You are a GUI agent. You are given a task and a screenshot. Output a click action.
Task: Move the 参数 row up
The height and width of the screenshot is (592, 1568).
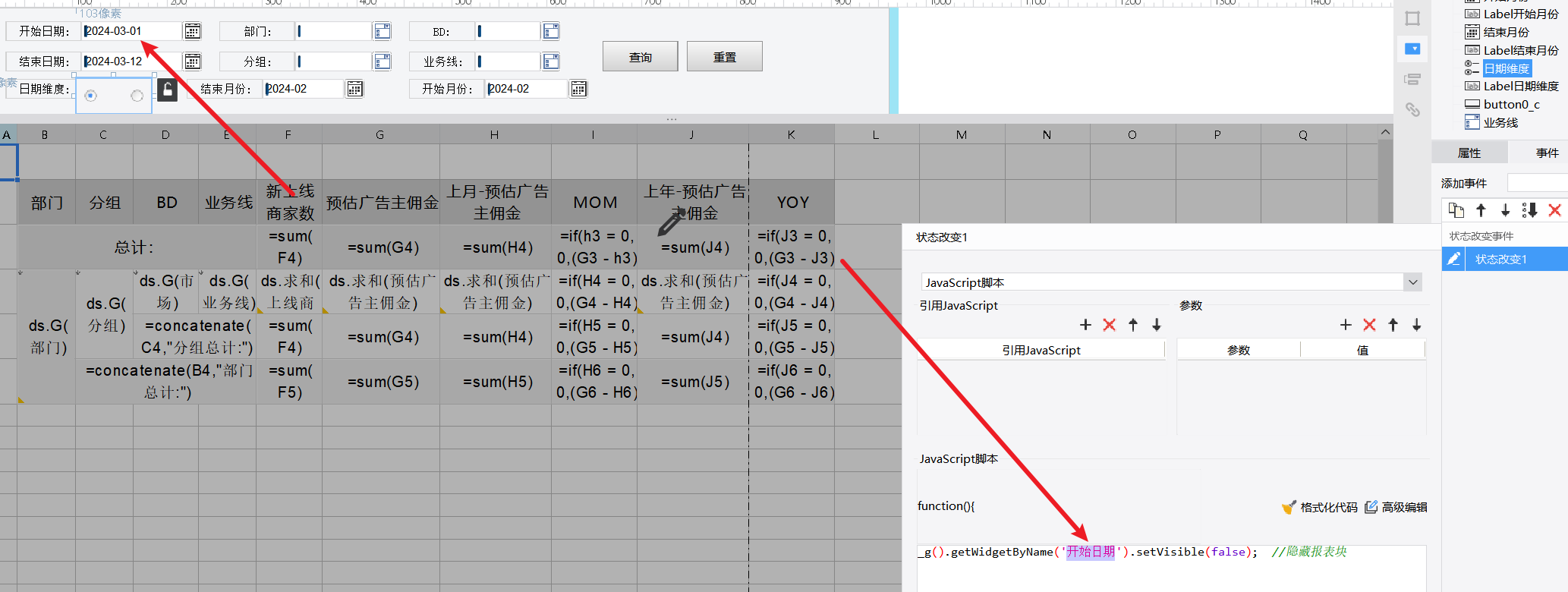pos(1393,325)
